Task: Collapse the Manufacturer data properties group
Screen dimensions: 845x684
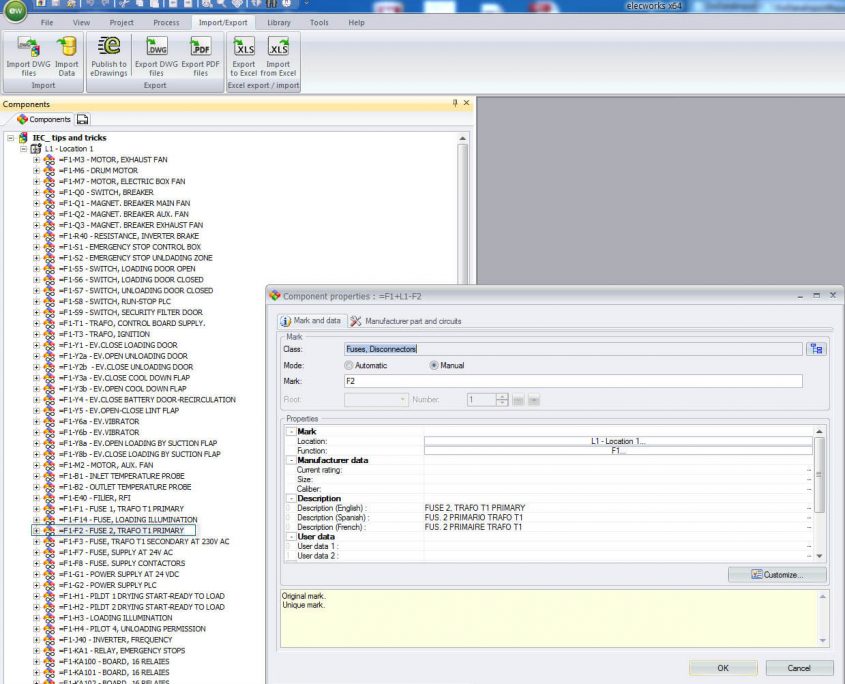Action: [x=291, y=460]
